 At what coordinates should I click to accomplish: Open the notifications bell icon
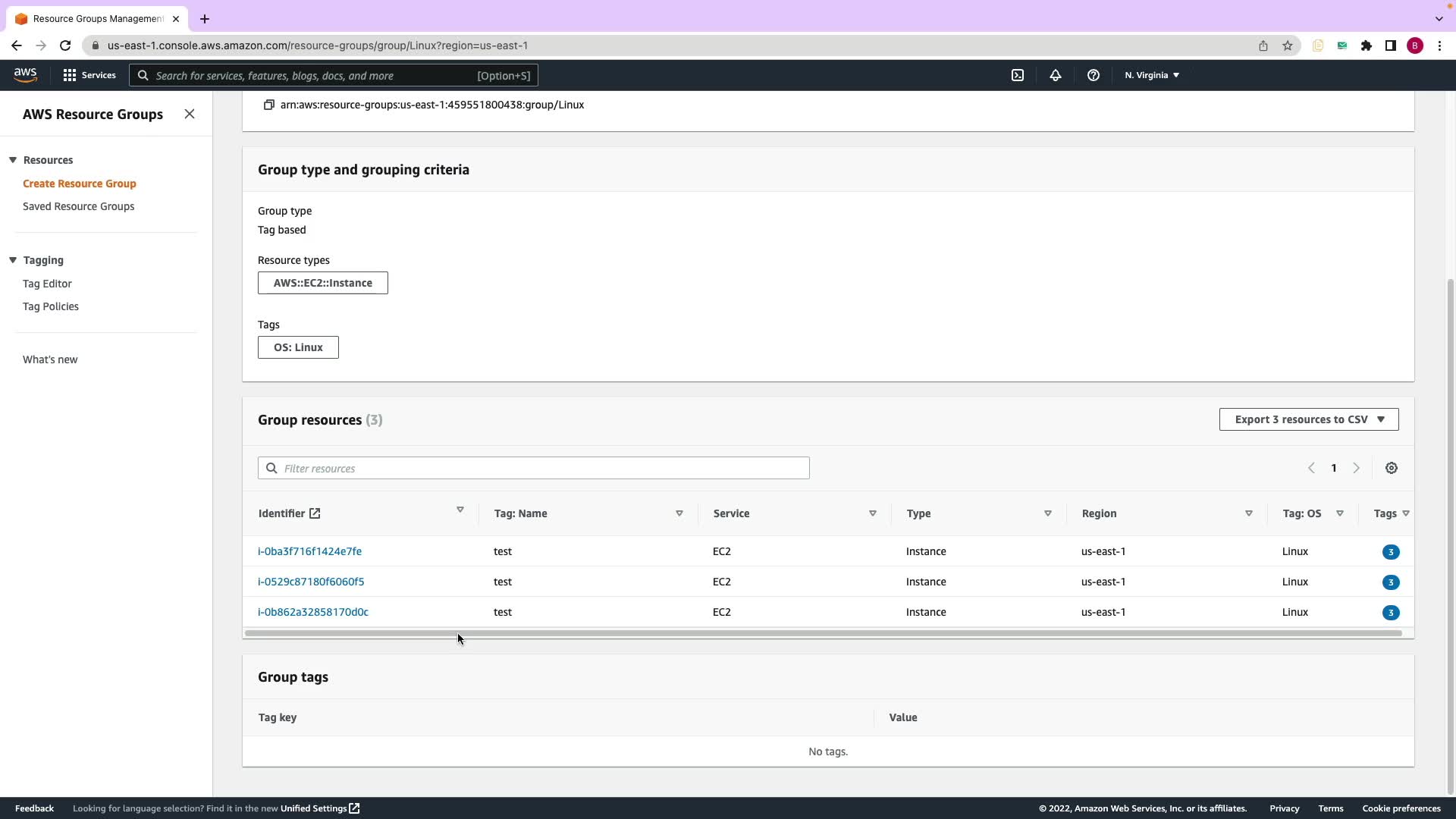pyautogui.click(x=1055, y=75)
